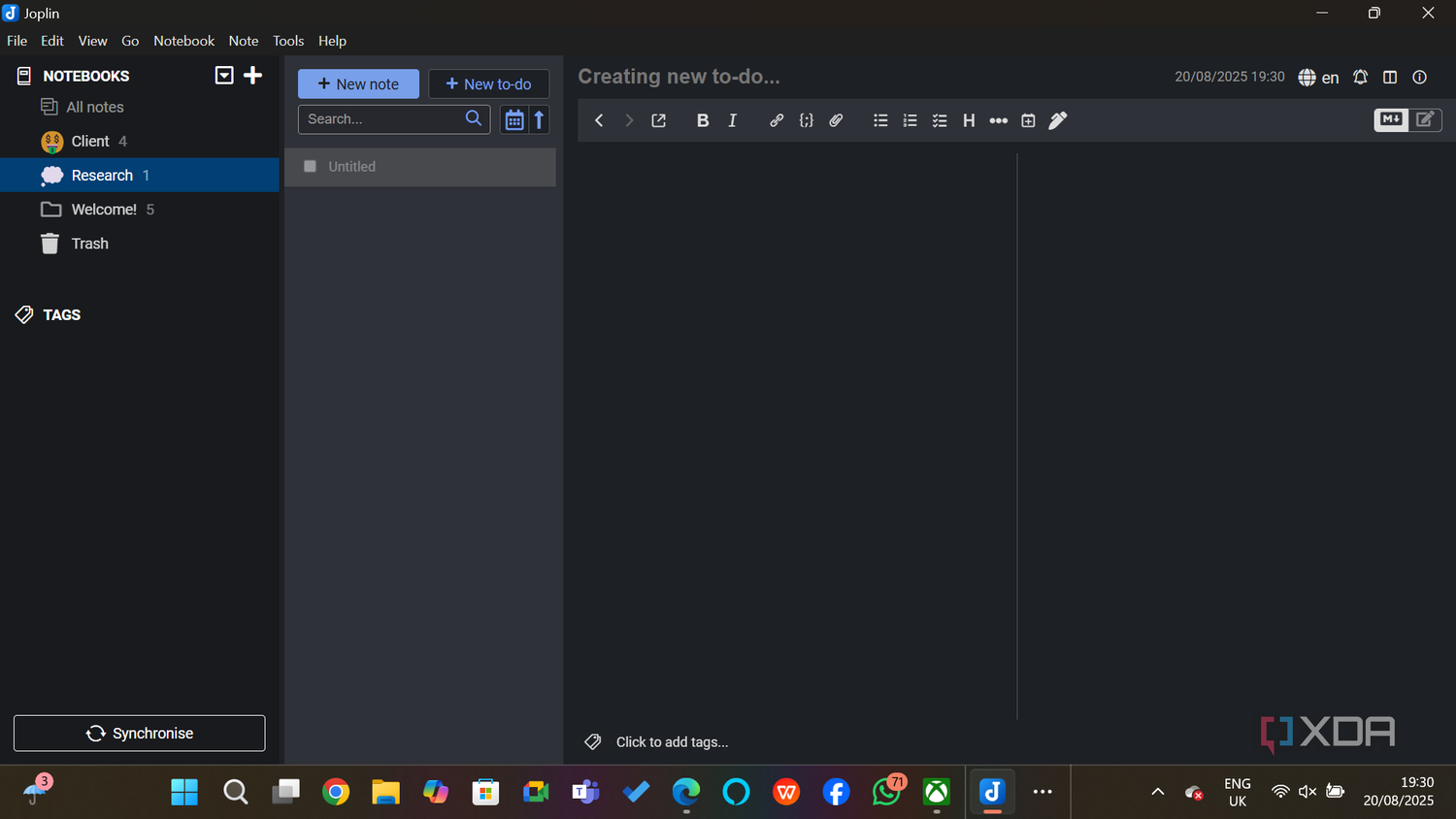Reverse the note list sort order
Image resolution: width=1456 pixels, height=819 pixels.
[x=540, y=119]
